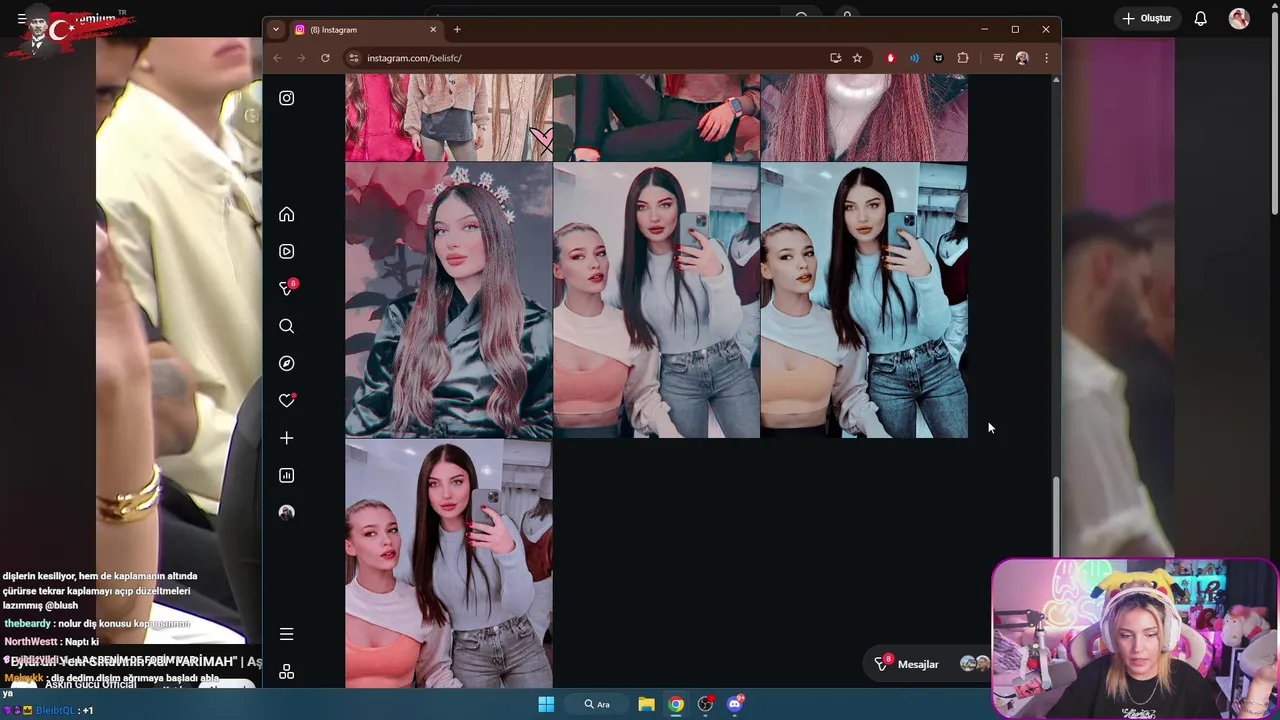Click the YouTube 'Oluştur' create button
The width and height of the screenshot is (1280, 720).
tap(1146, 18)
